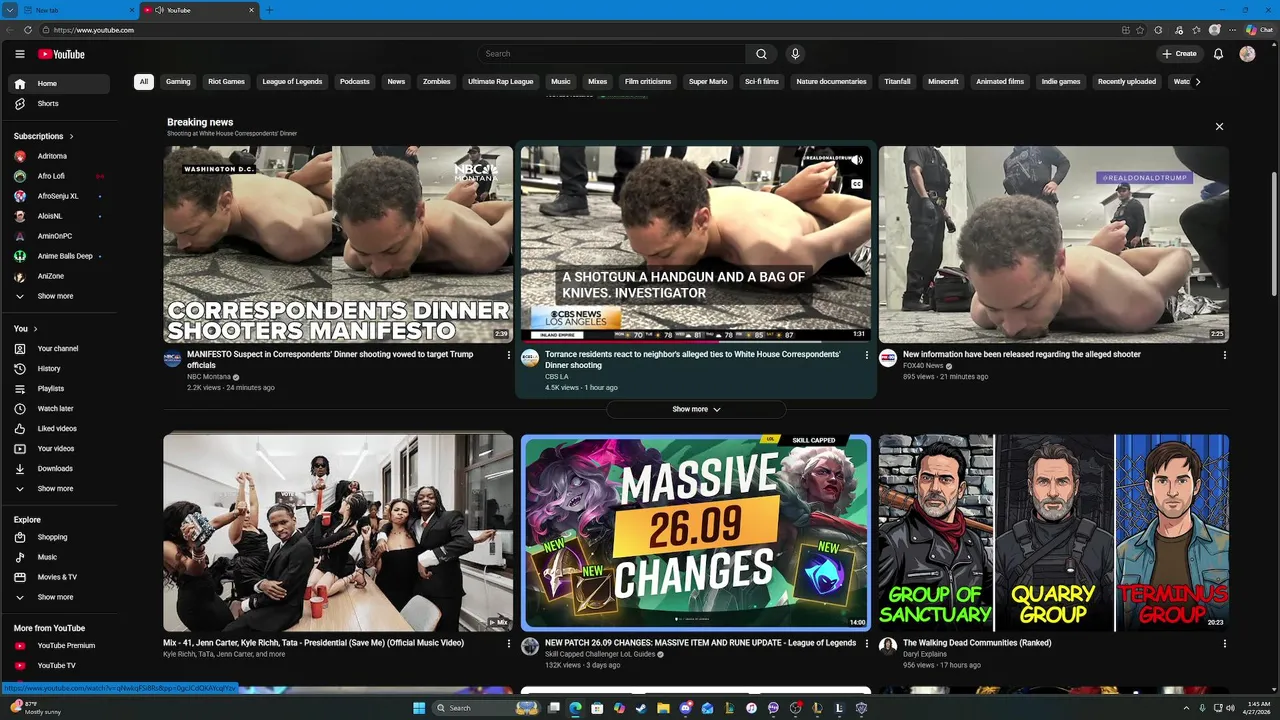
Task: Dismiss Breaking news section with X
Action: click(1219, 127)
